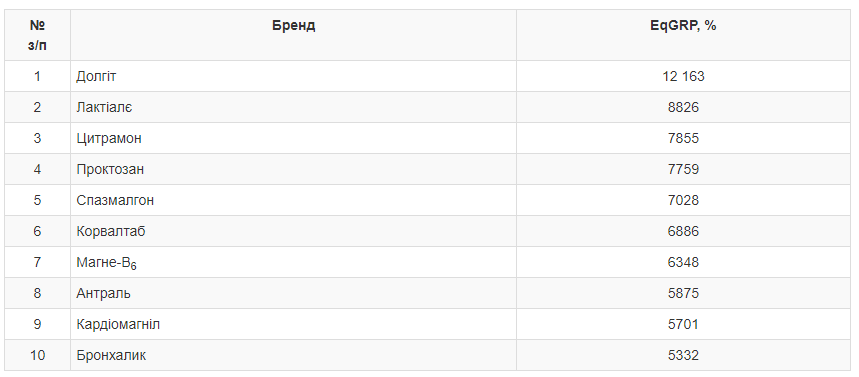The image size is (859, 377).
Task: Select the Корвалтаб brand cell
Action: (x=293, y=231)
